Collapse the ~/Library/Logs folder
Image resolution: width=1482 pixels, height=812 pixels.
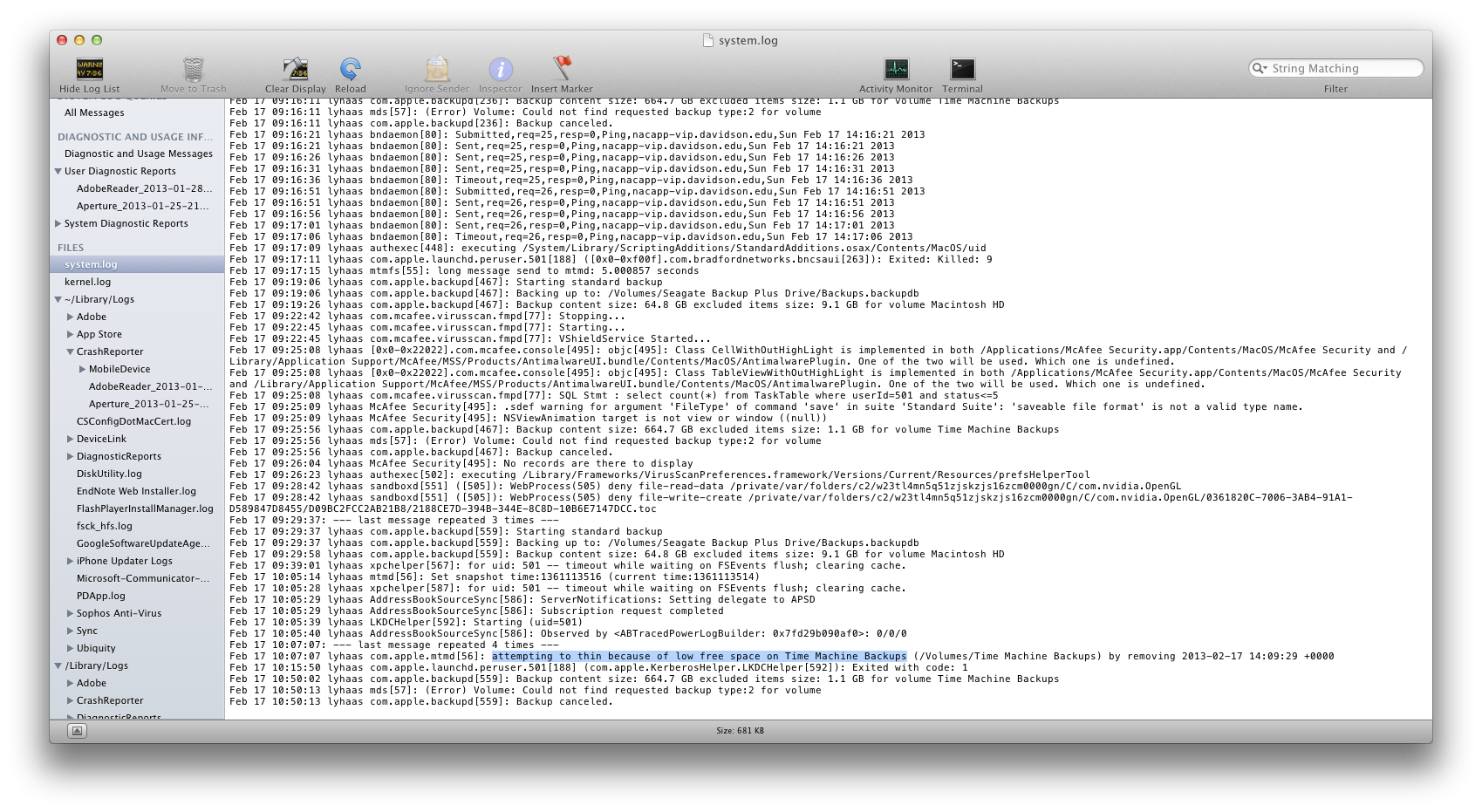click(x=58, y=300)
